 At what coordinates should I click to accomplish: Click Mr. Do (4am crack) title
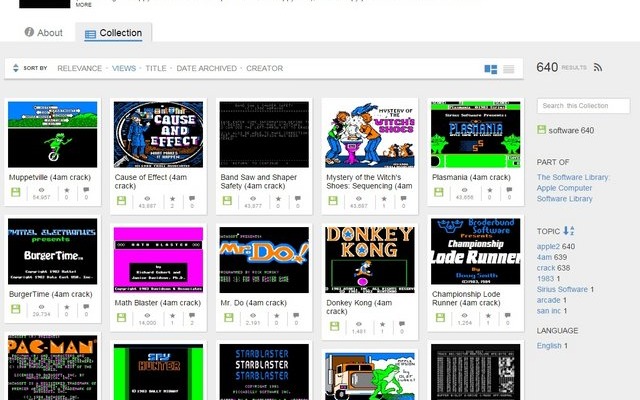click(x=253, y=303)
